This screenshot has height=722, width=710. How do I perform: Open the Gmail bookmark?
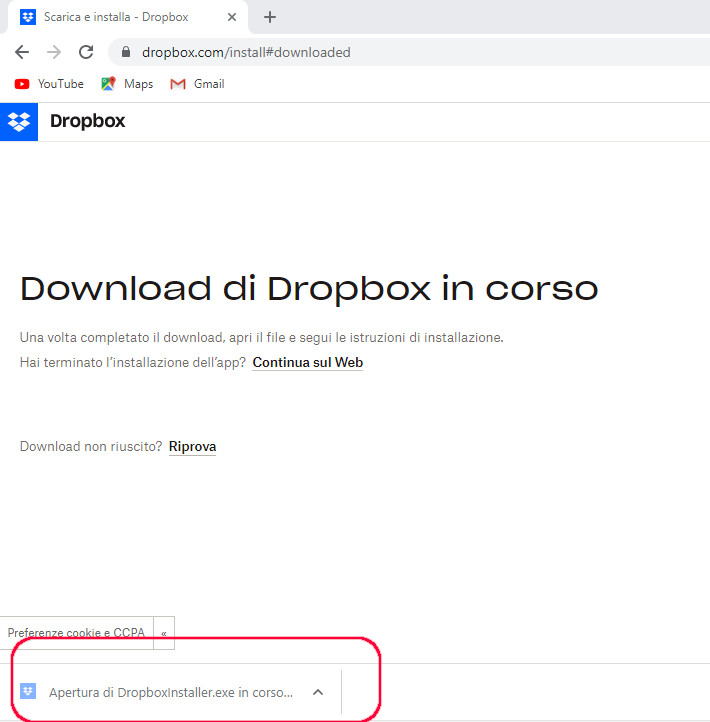click(198, 84)
